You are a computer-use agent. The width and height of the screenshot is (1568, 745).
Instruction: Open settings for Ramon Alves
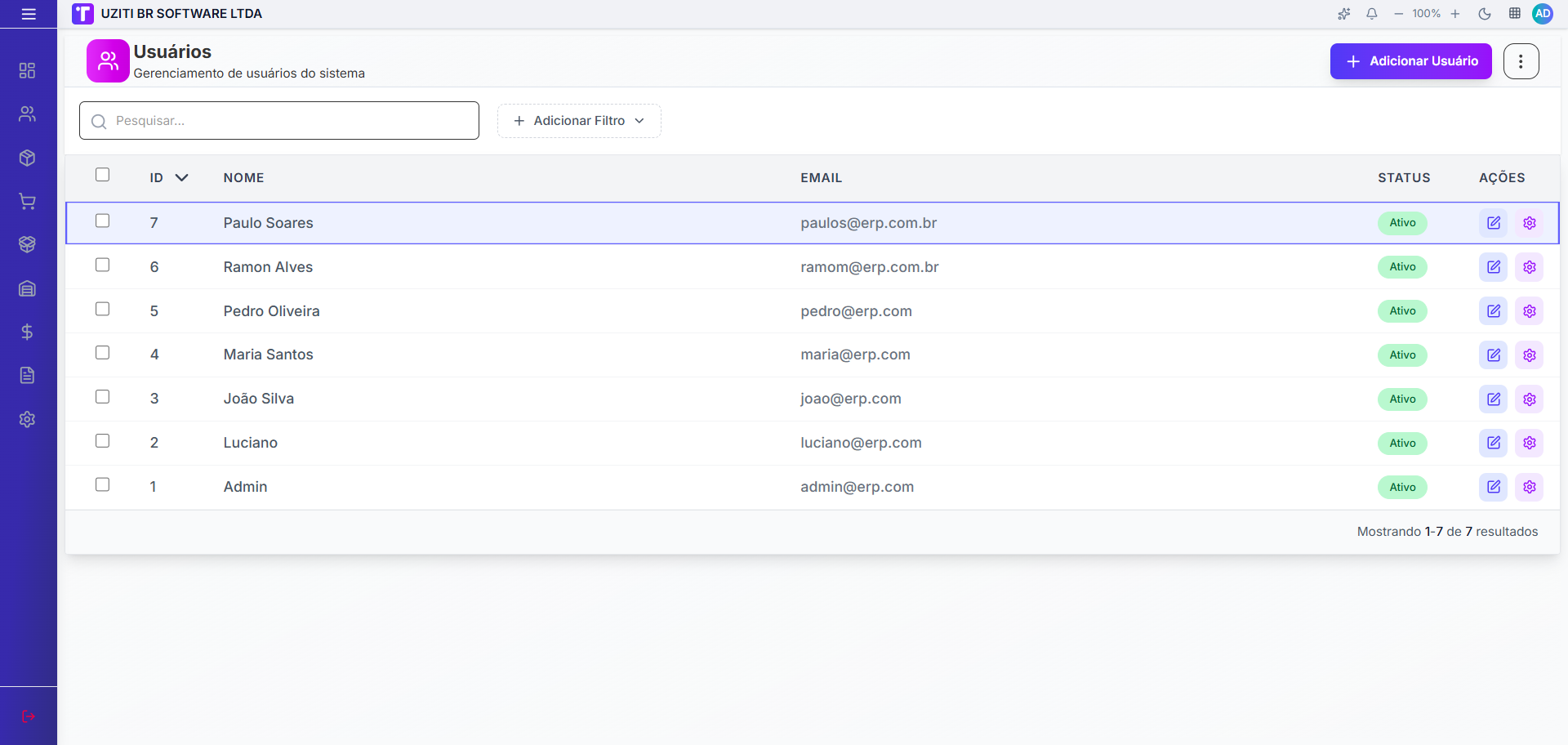click(x=1530, y=267)
